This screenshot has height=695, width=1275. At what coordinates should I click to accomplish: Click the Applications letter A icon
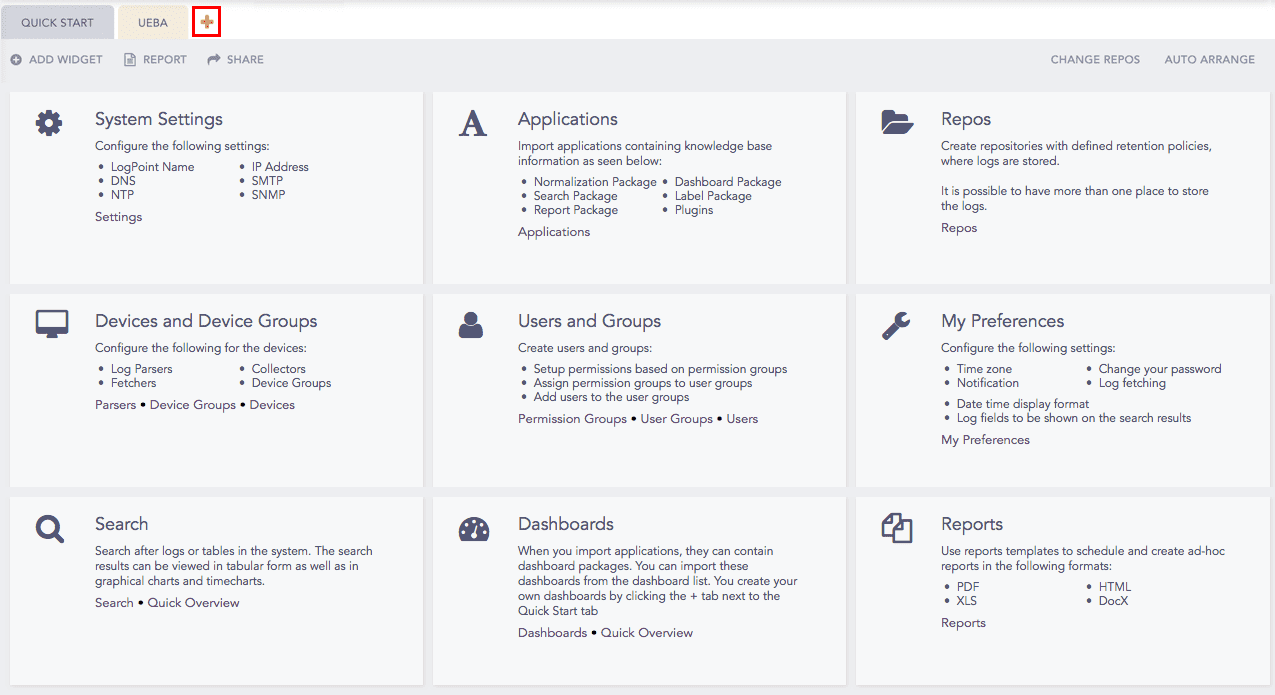(x=473, y=123)
